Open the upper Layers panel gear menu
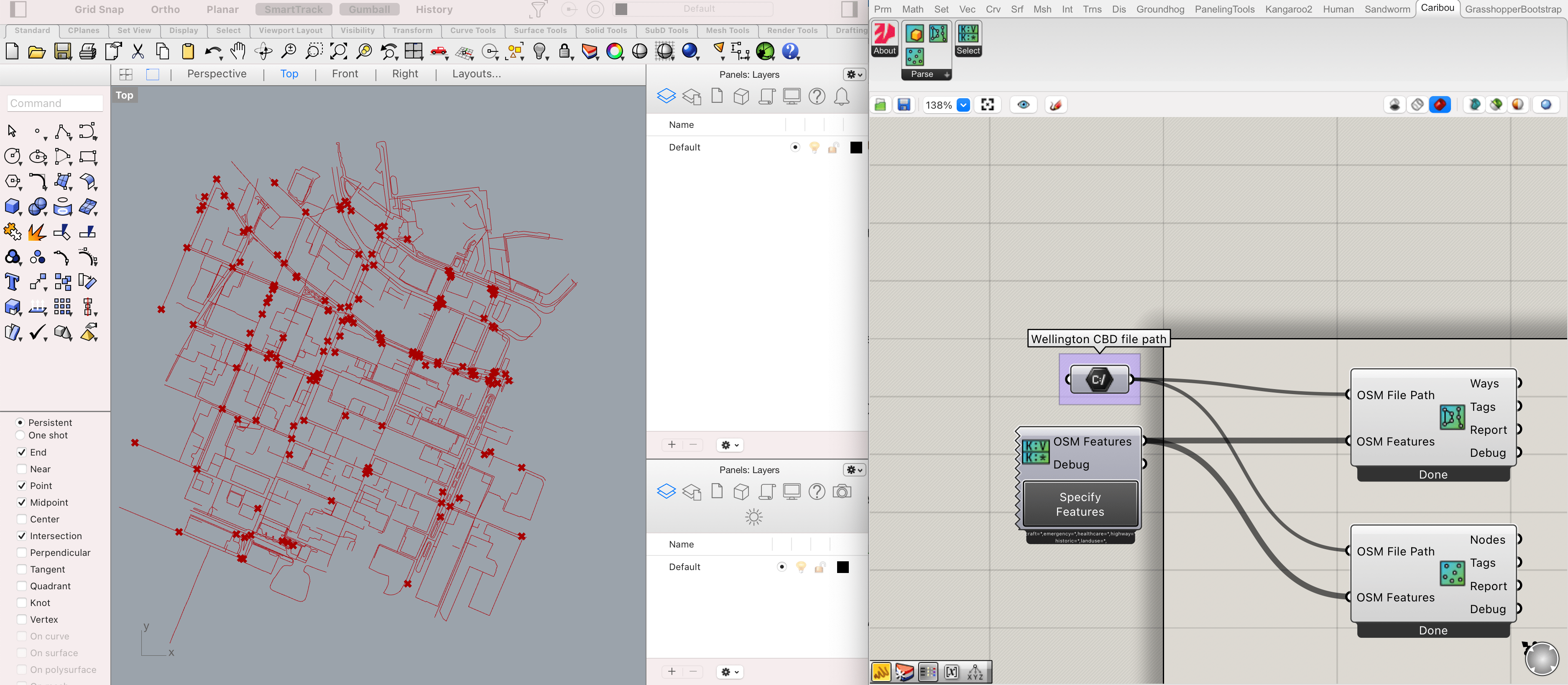The image size is (1568, 685). [x=854, y=74]
